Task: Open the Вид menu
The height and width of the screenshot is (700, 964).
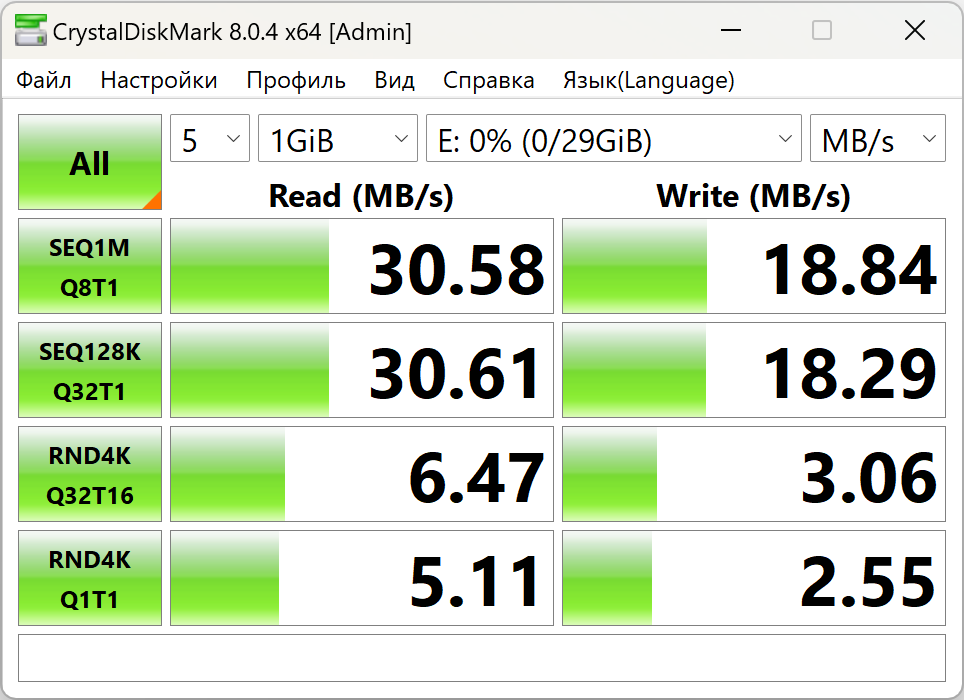Action: click(x=394, y=81)
